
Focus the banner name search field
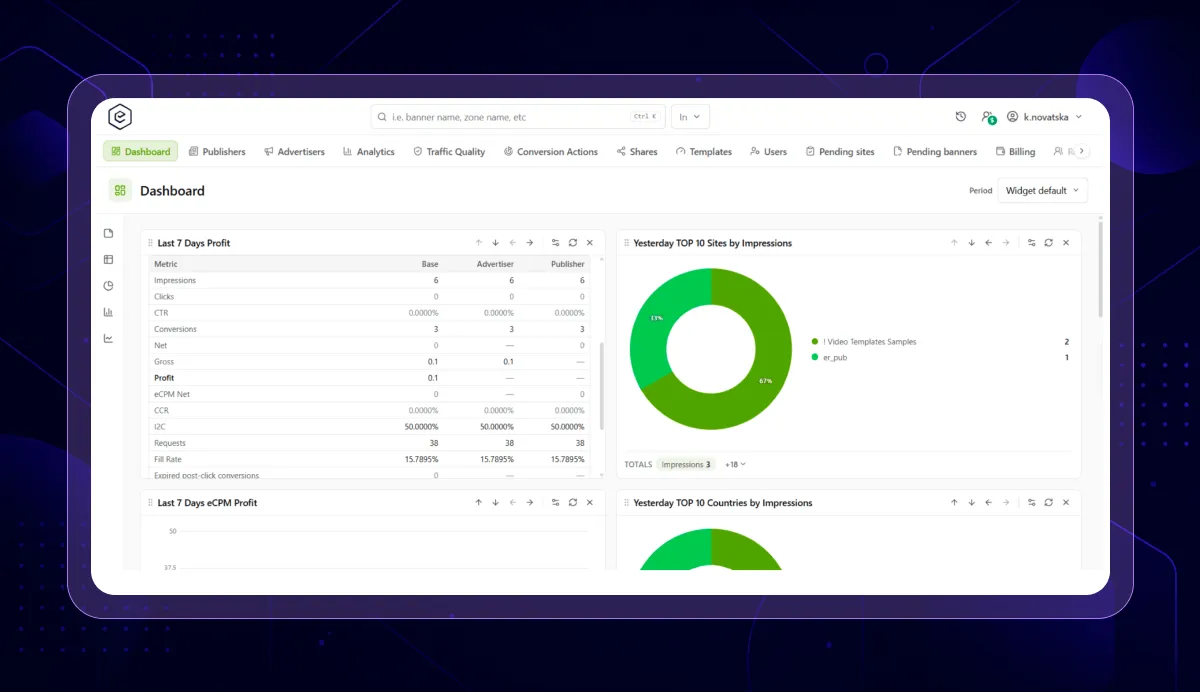click(x=518, y=117)
